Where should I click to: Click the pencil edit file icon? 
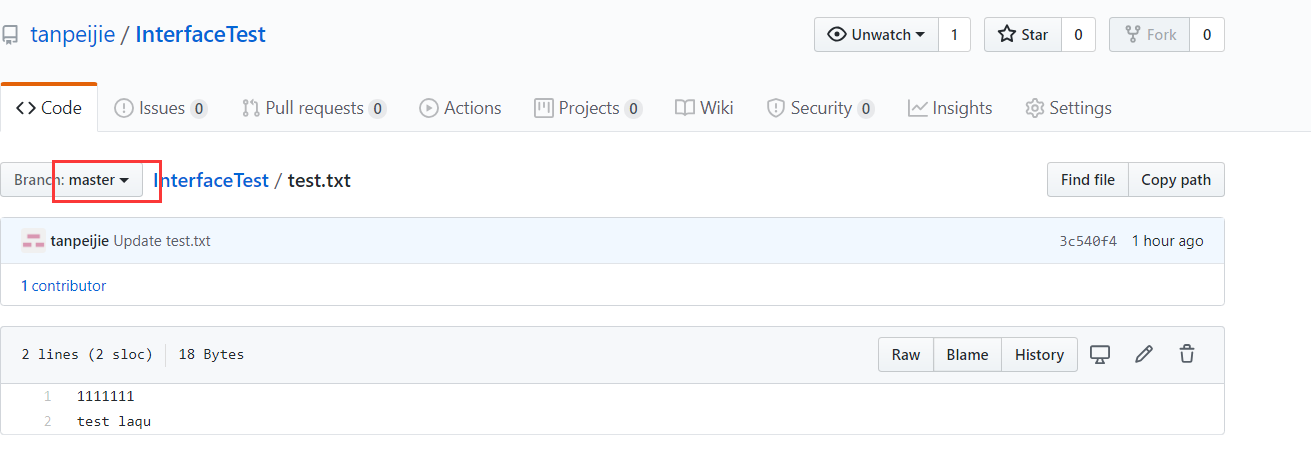click(x=1144, y=354)
